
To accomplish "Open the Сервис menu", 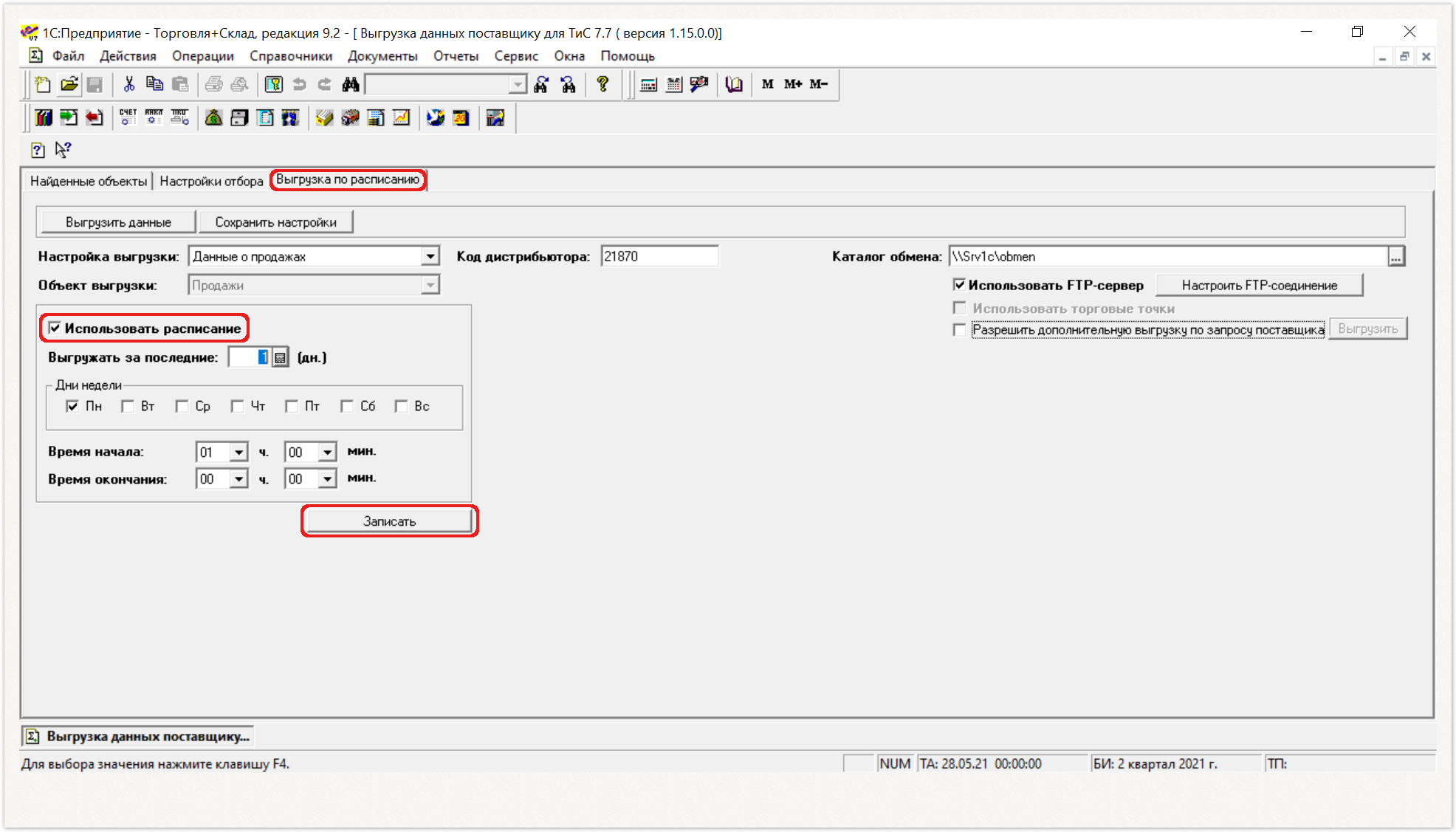I will (516, 56).
